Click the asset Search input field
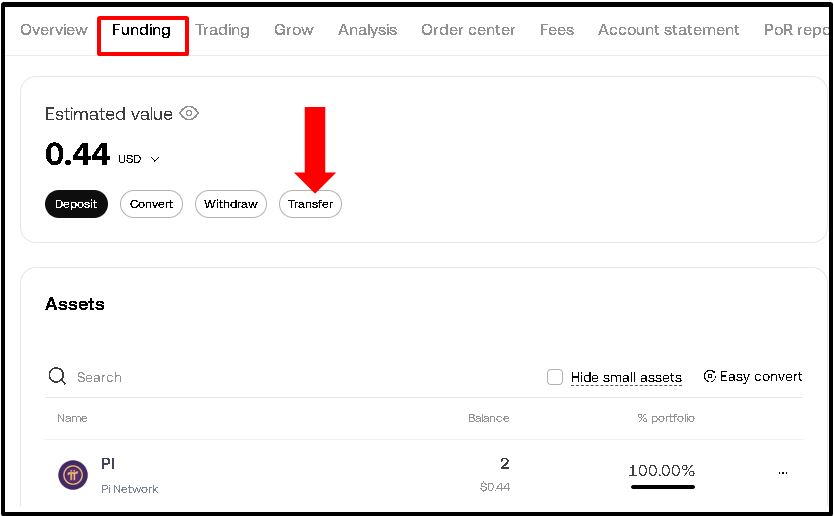This screenshot has height=516, width=834. pos(250,377)
